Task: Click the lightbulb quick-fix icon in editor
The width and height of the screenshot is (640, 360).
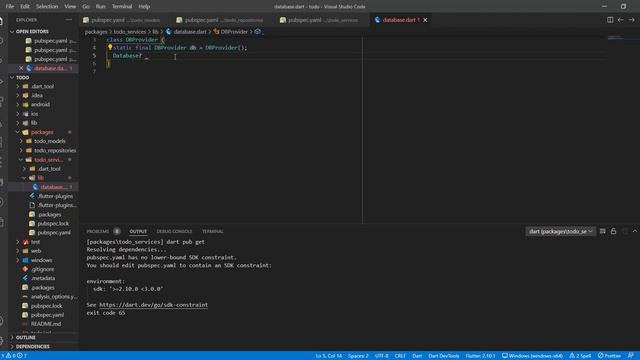Action: [x=110, y=47]
